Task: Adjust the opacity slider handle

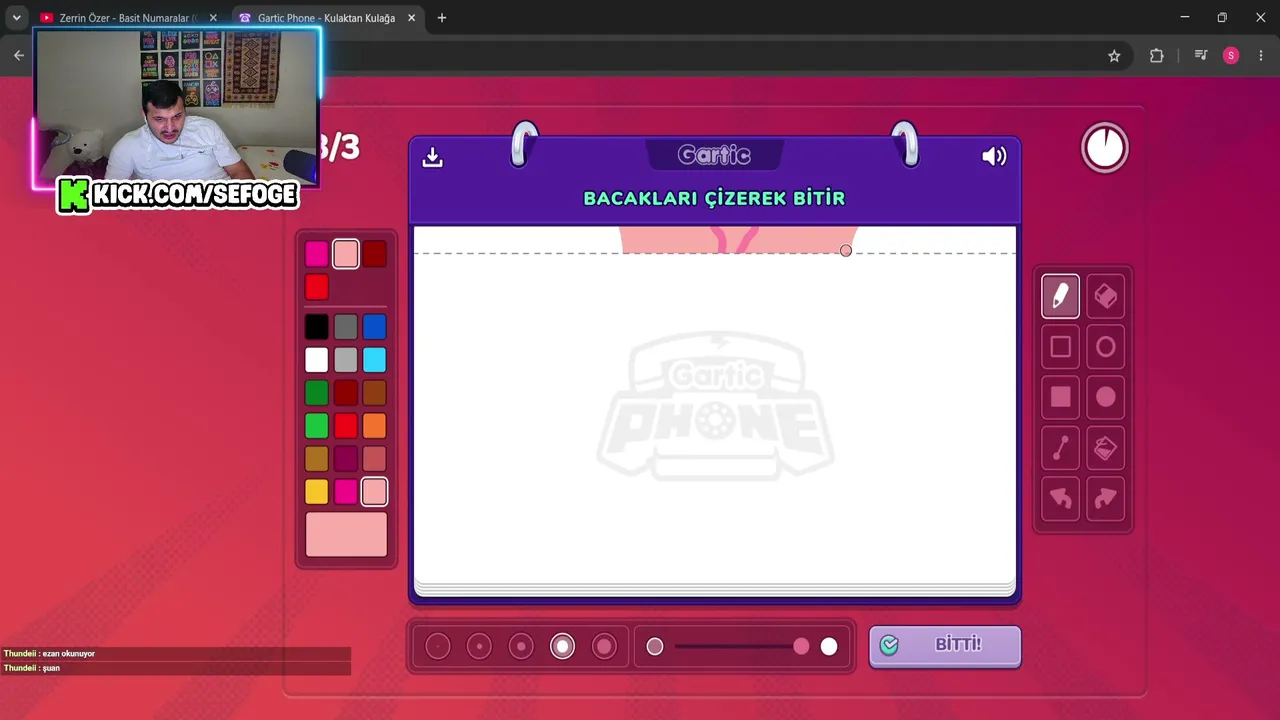Action: click(801, 647)
